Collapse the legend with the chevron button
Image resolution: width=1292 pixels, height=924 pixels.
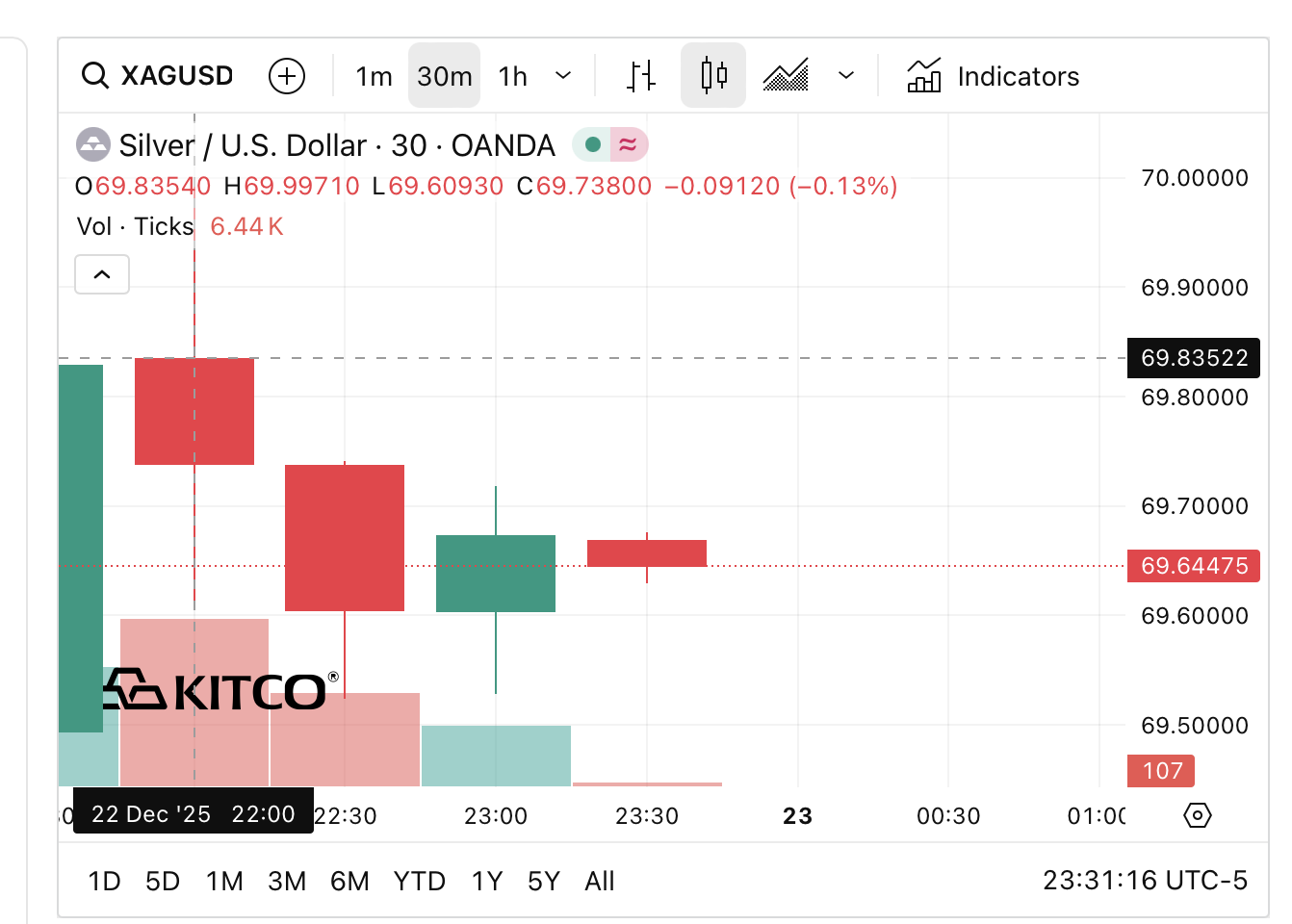[102, 274]
